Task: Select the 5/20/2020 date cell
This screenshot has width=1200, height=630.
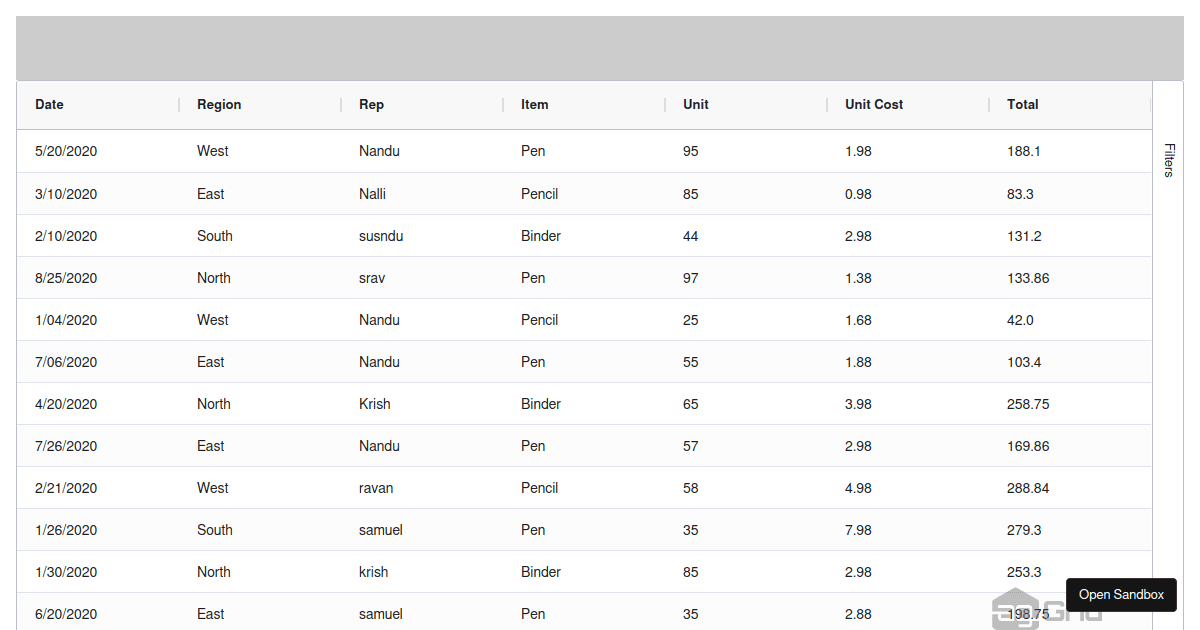Action: point(66,151)
